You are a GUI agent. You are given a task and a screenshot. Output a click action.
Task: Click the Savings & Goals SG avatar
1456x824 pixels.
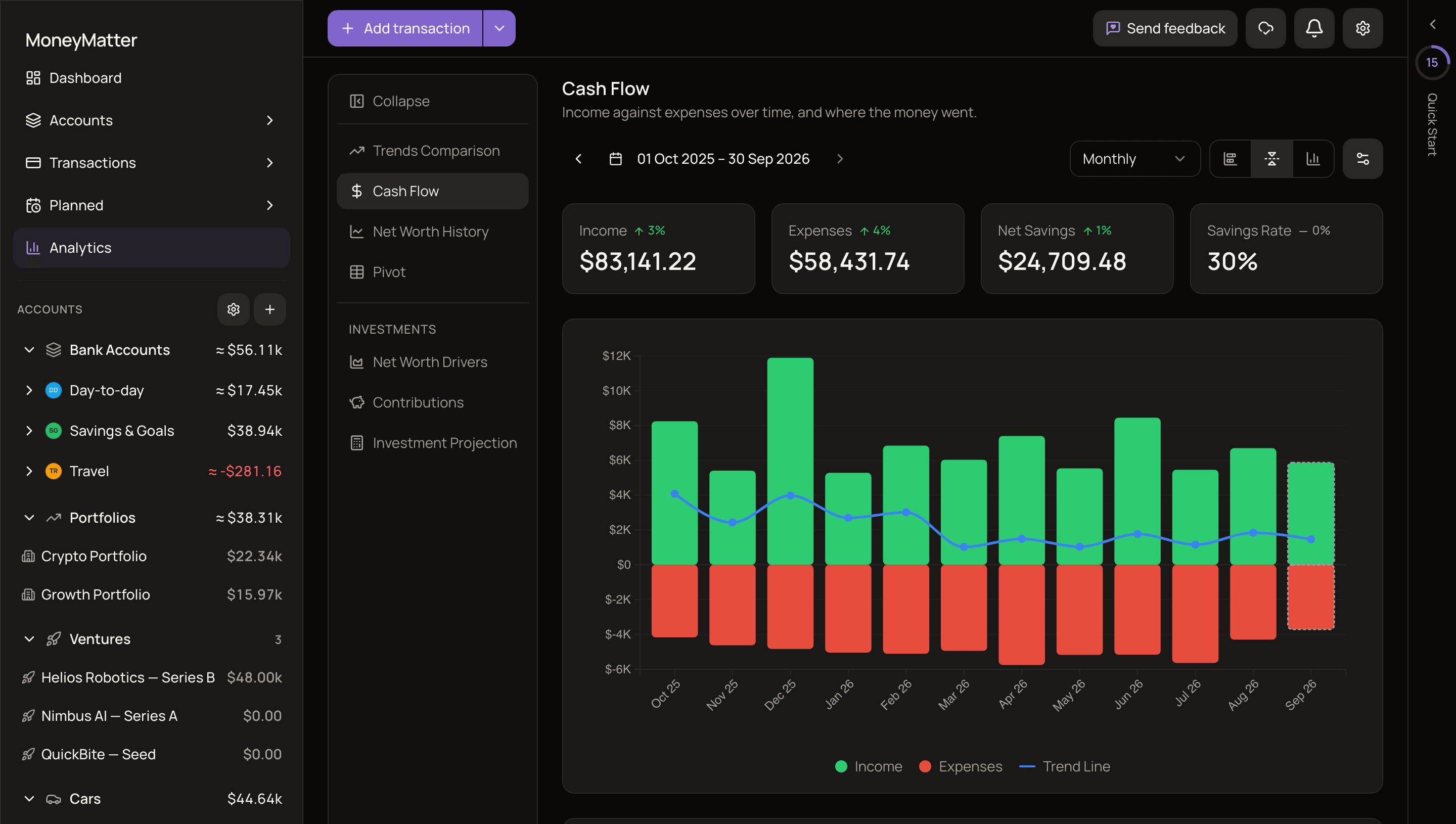pos(53,430)
